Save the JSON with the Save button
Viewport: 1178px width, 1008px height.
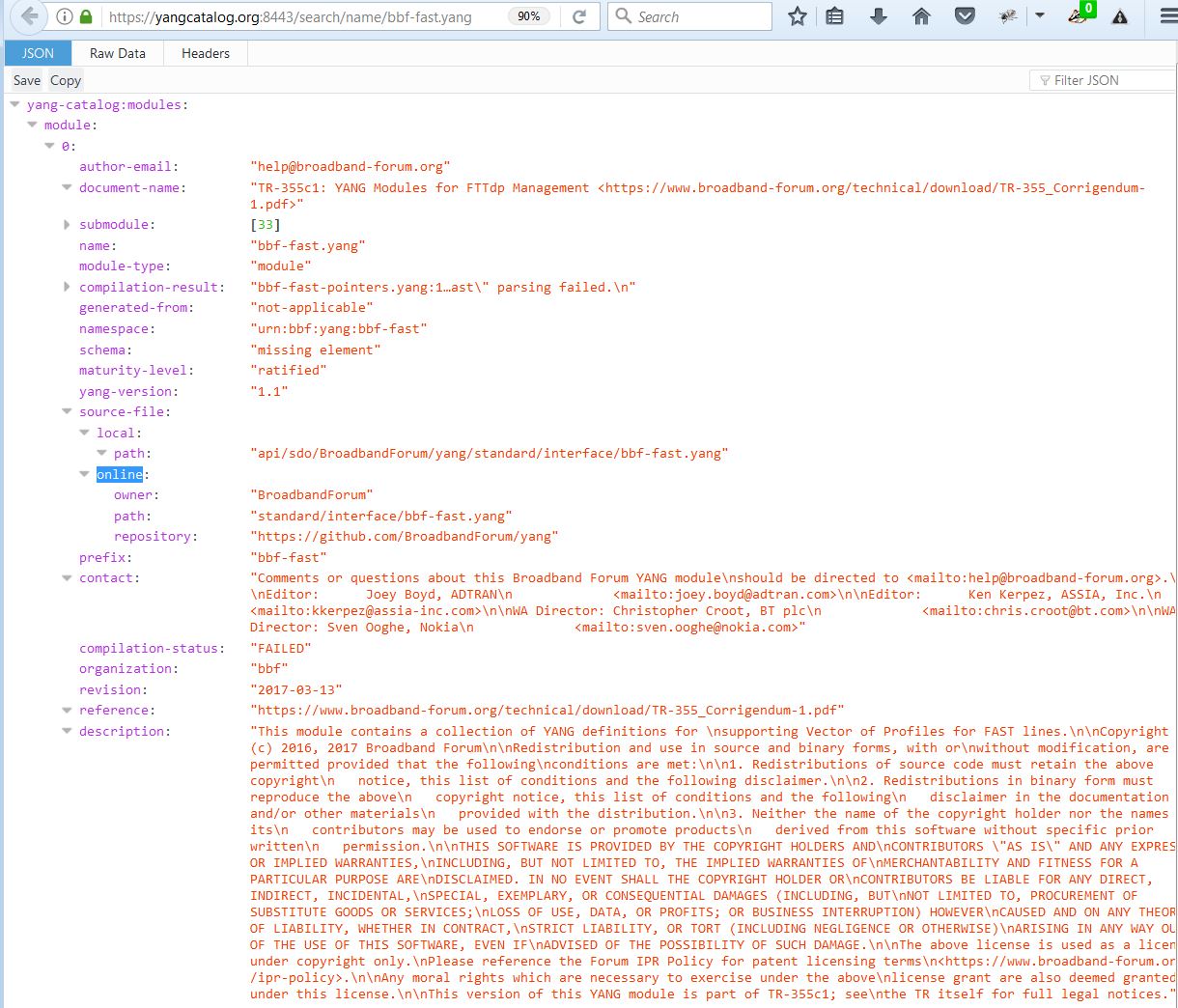pos(27,80)
